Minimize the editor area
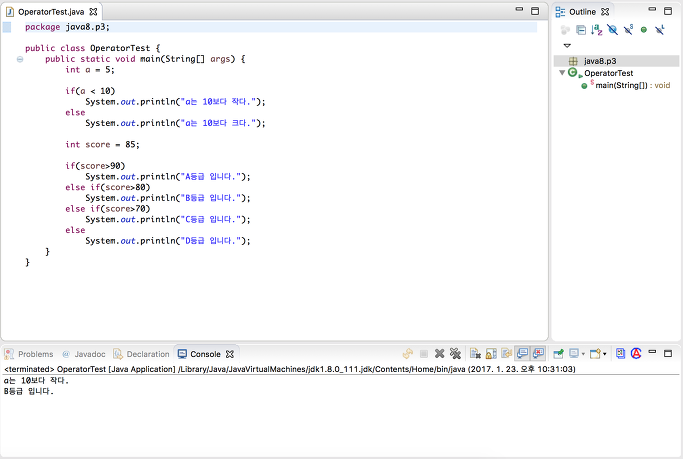683x459 pixels. (x=519, y=9)
